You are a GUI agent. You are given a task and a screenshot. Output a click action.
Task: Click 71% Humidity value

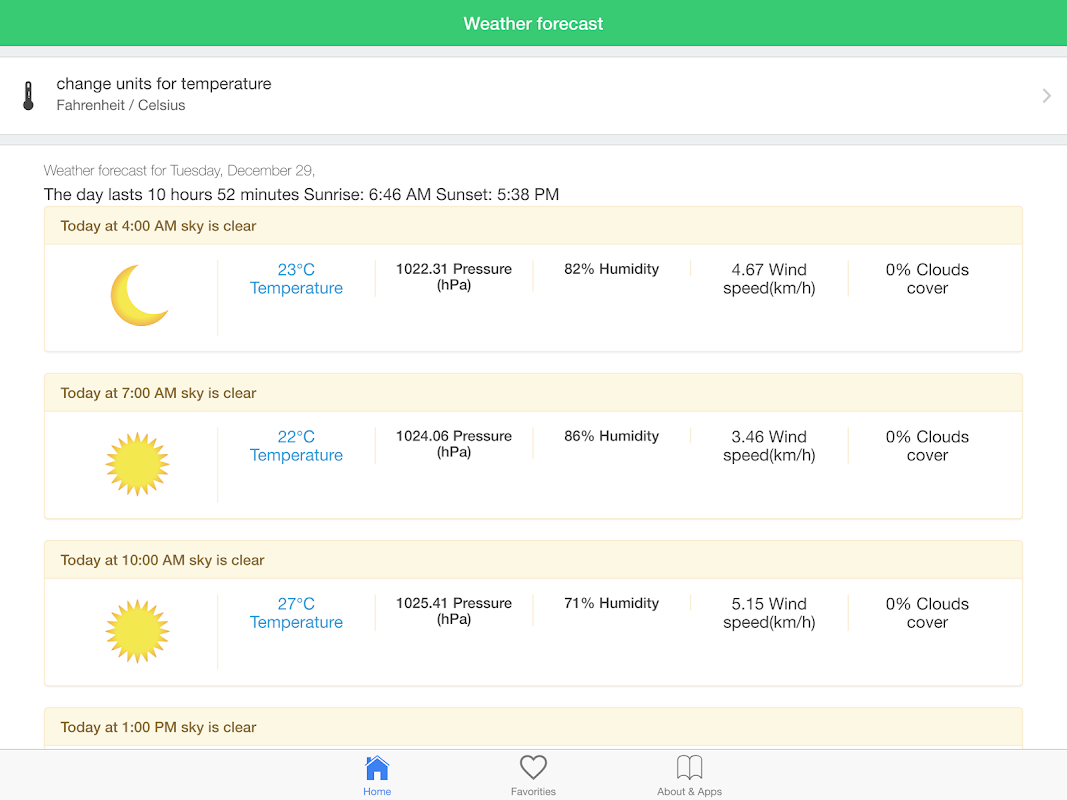point(611,603)
